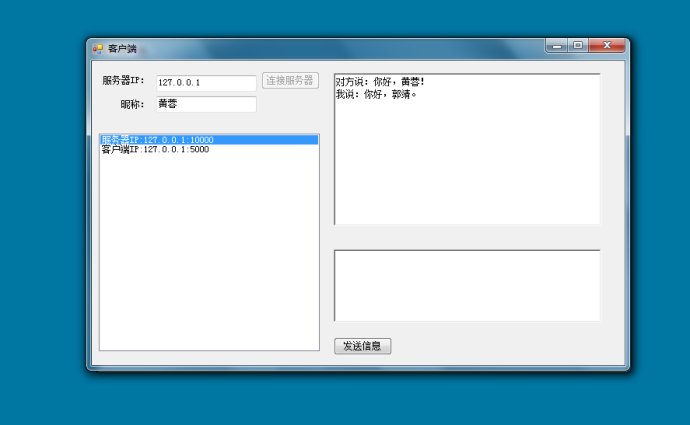Click the 服务器IP: label

pos(124,81)
